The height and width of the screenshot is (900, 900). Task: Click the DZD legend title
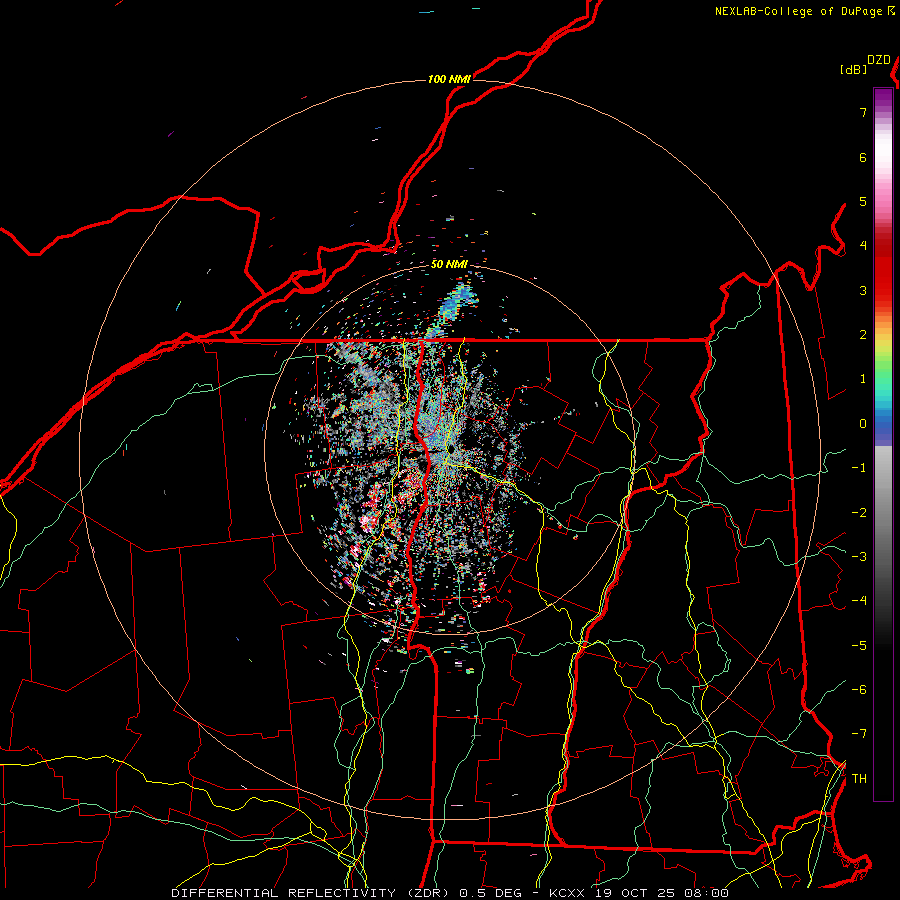coord(879,60)
